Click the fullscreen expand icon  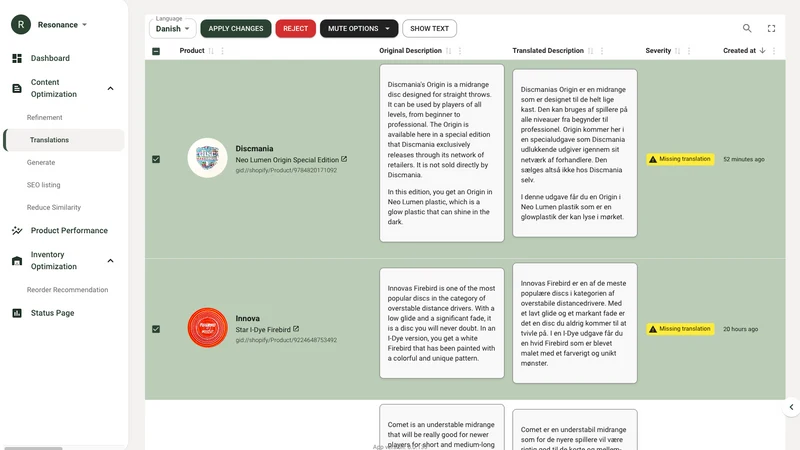[x=771, y=29]
